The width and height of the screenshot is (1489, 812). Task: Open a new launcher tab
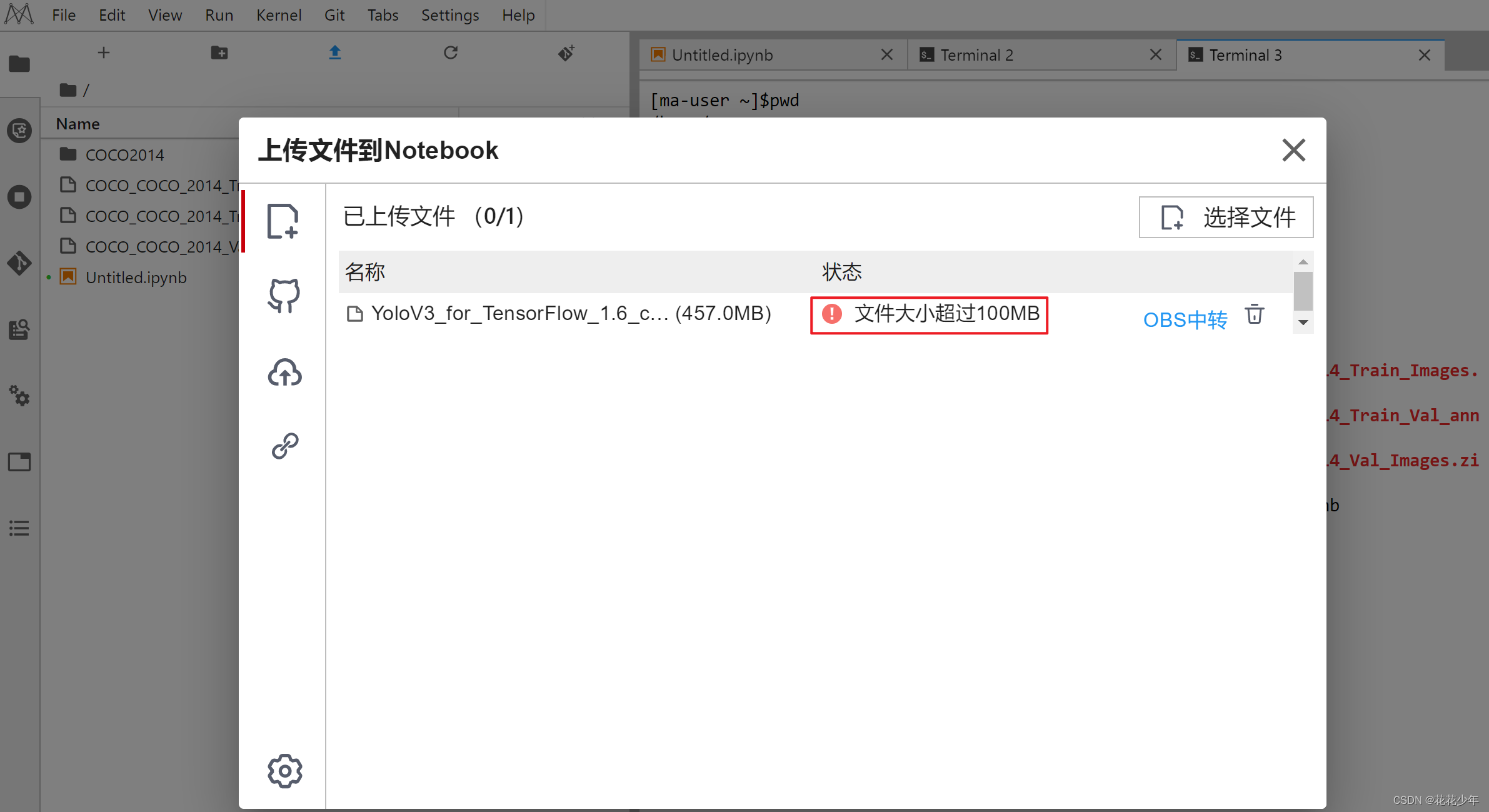[x=104, y=53]
